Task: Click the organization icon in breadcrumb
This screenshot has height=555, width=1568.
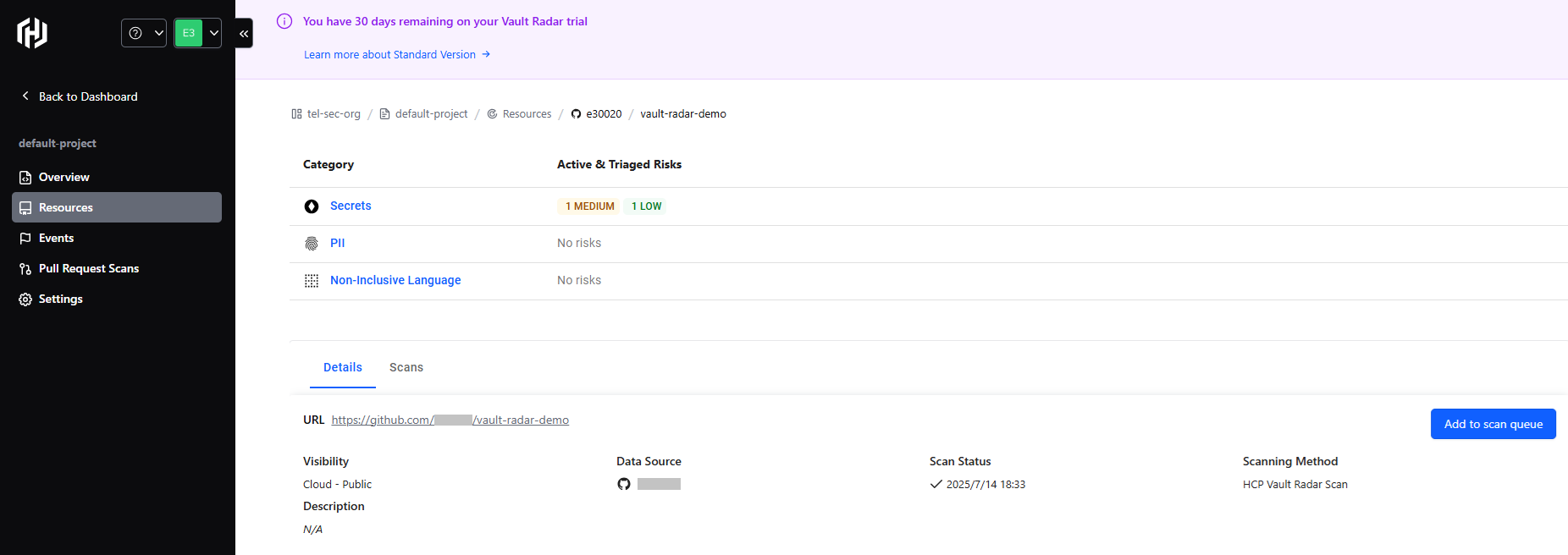Action: [x=296, y=113]
